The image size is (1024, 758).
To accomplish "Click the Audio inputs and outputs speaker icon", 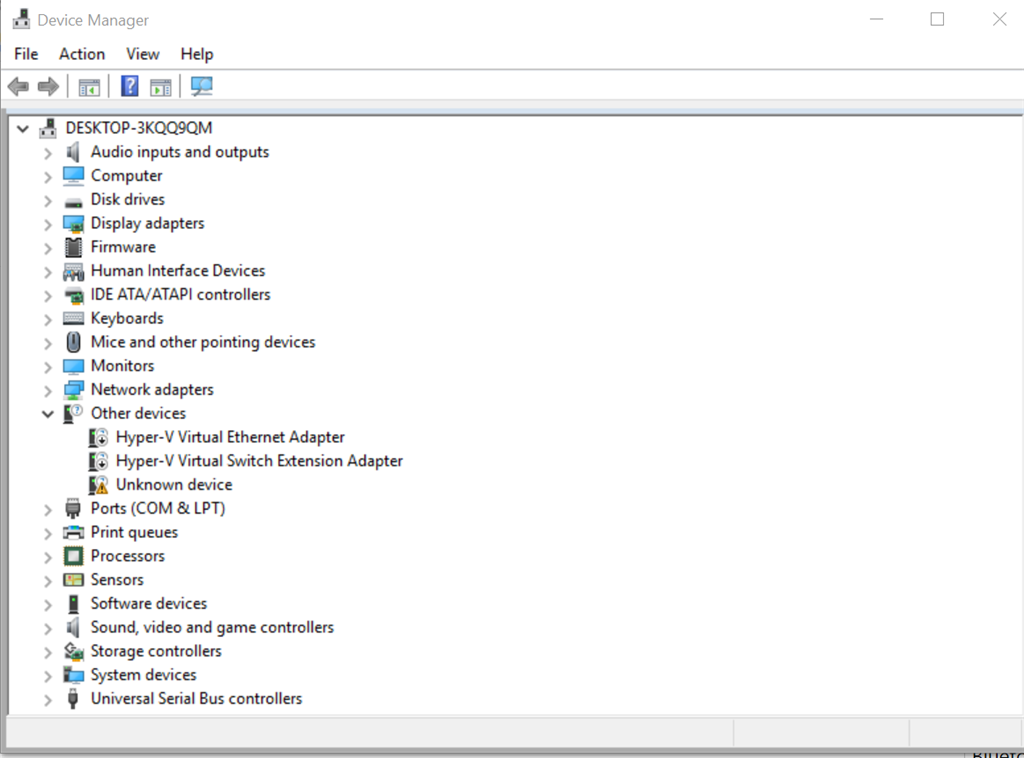I will pyautogui.click(x=73, y=152).
